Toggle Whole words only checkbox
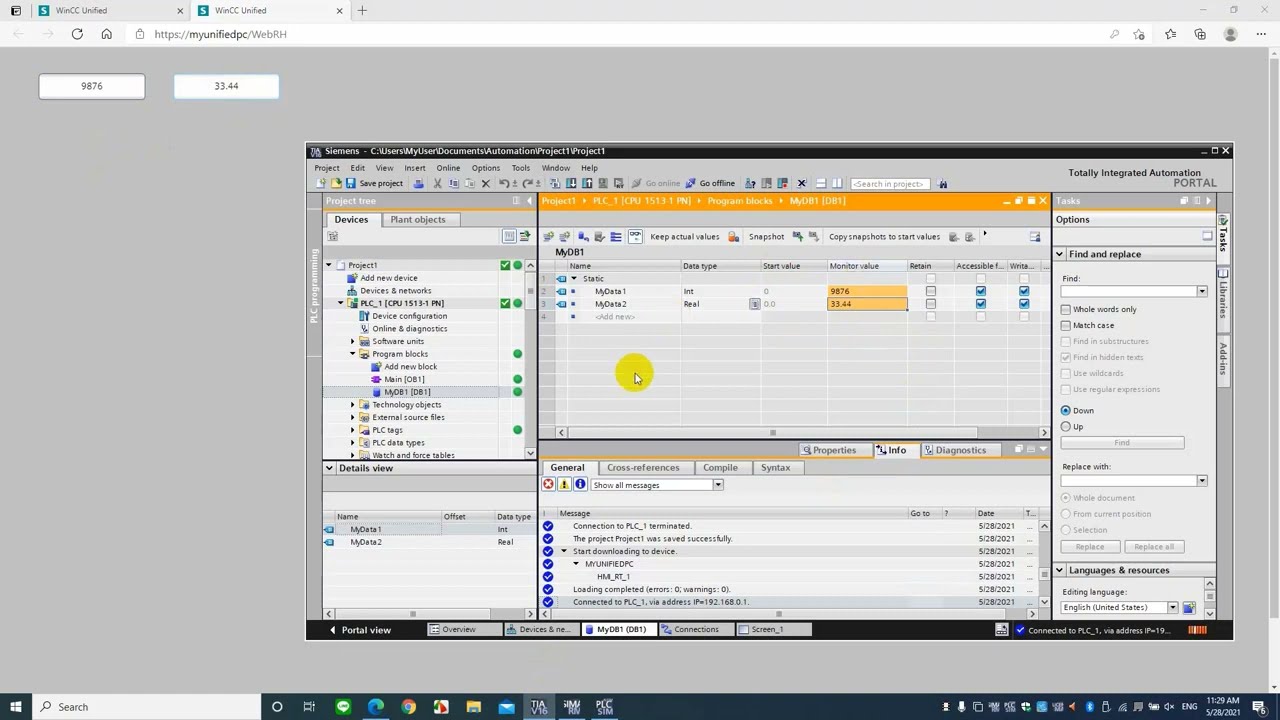 (x=1066, y=309)
